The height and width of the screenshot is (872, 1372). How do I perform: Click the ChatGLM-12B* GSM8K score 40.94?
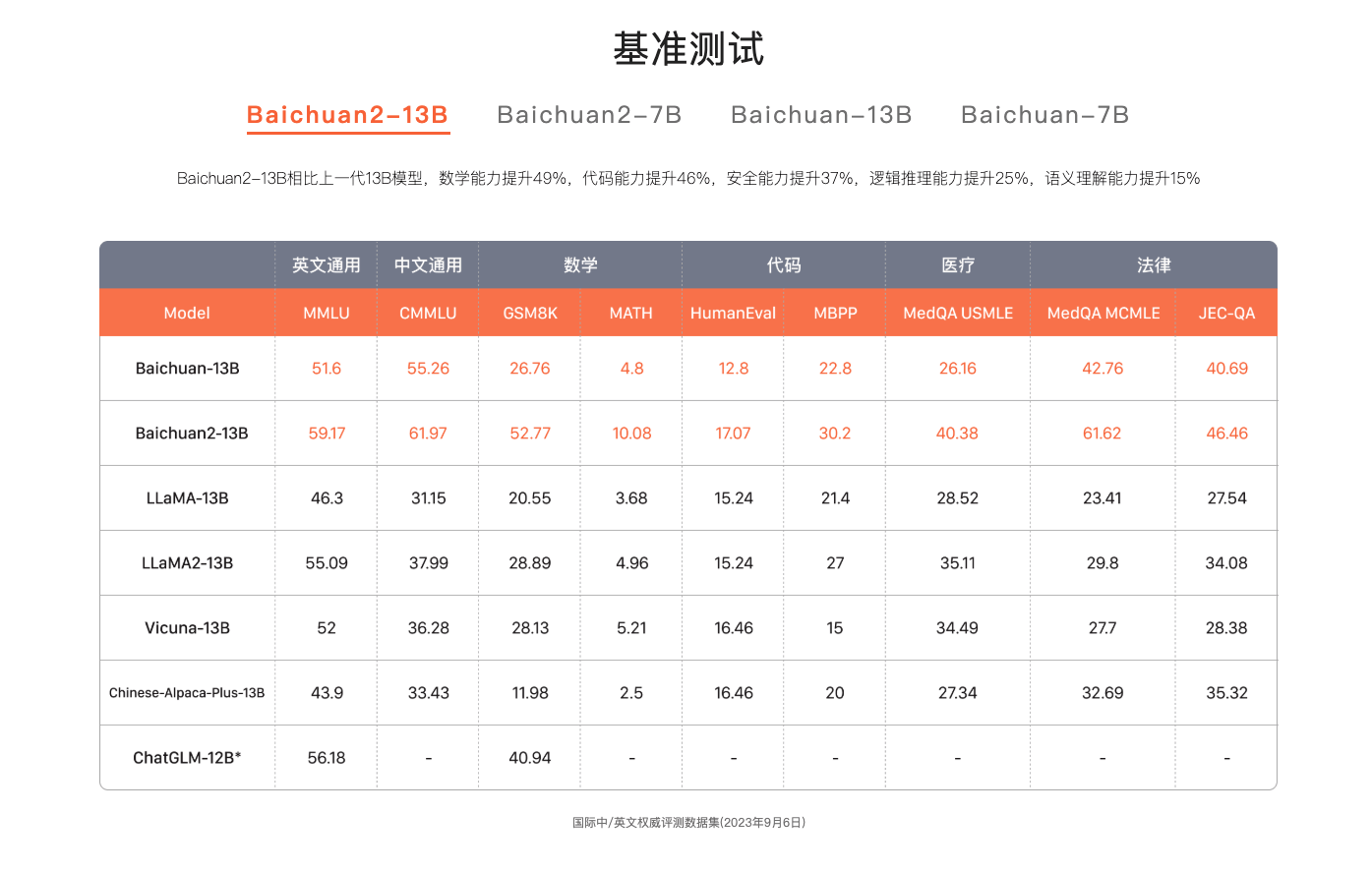[530, 758]
